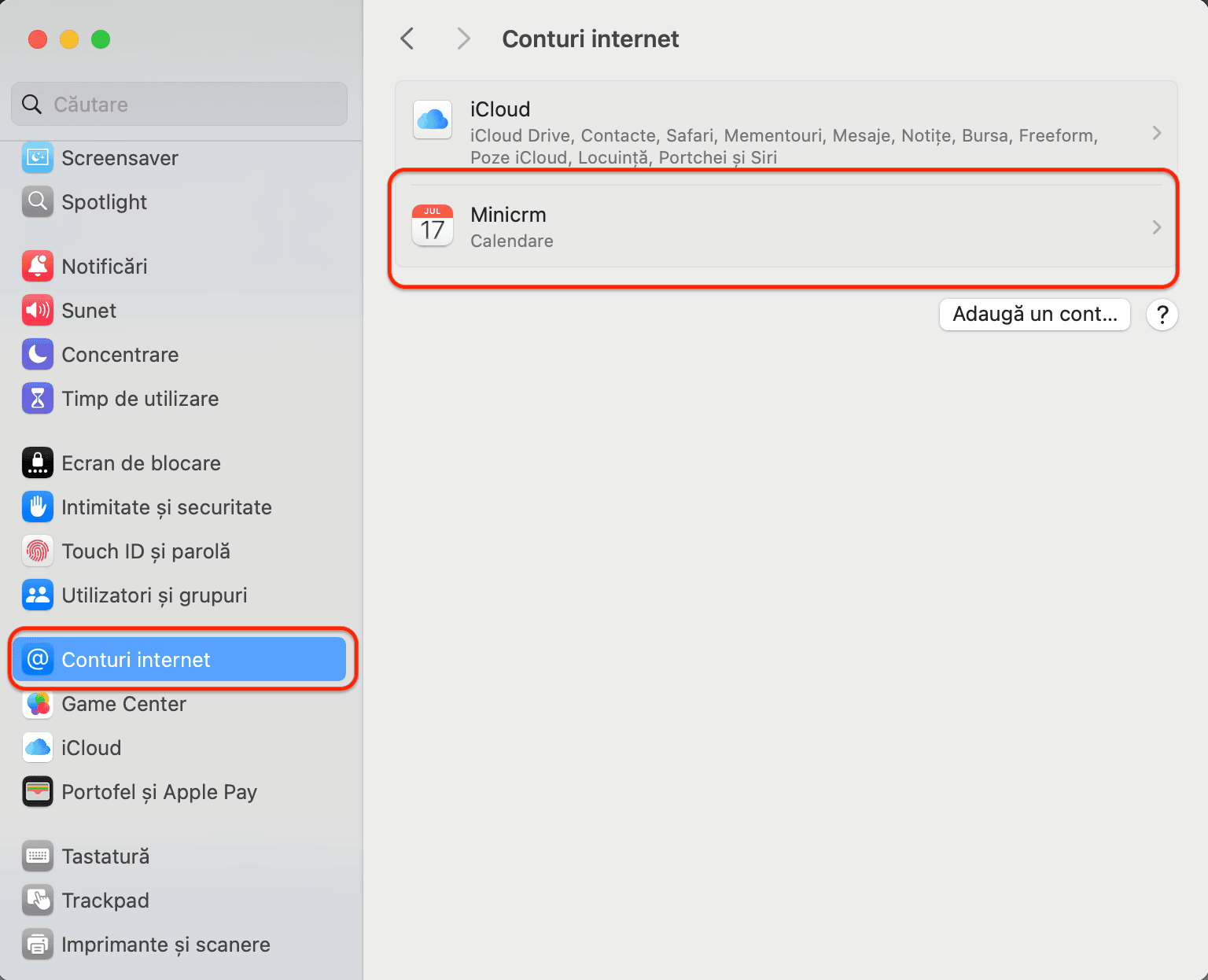Expand the iCloud account row chevron
The image size is (1208, 980).
pos(1156,133)
